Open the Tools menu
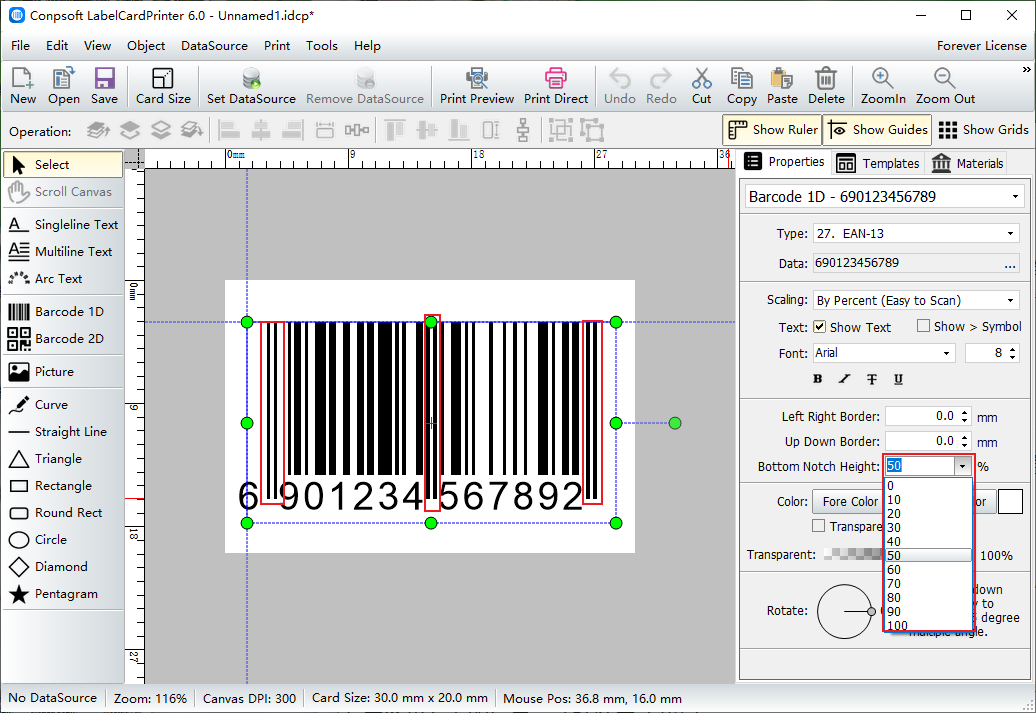This screenshot has height=713, width=1036. click(322, 46)
